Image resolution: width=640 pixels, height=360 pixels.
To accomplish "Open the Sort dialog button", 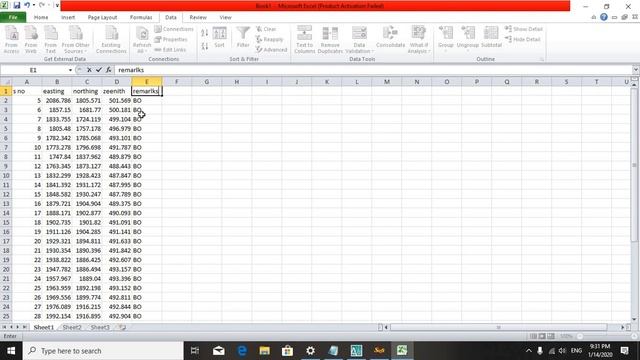I will pos(220,38).
